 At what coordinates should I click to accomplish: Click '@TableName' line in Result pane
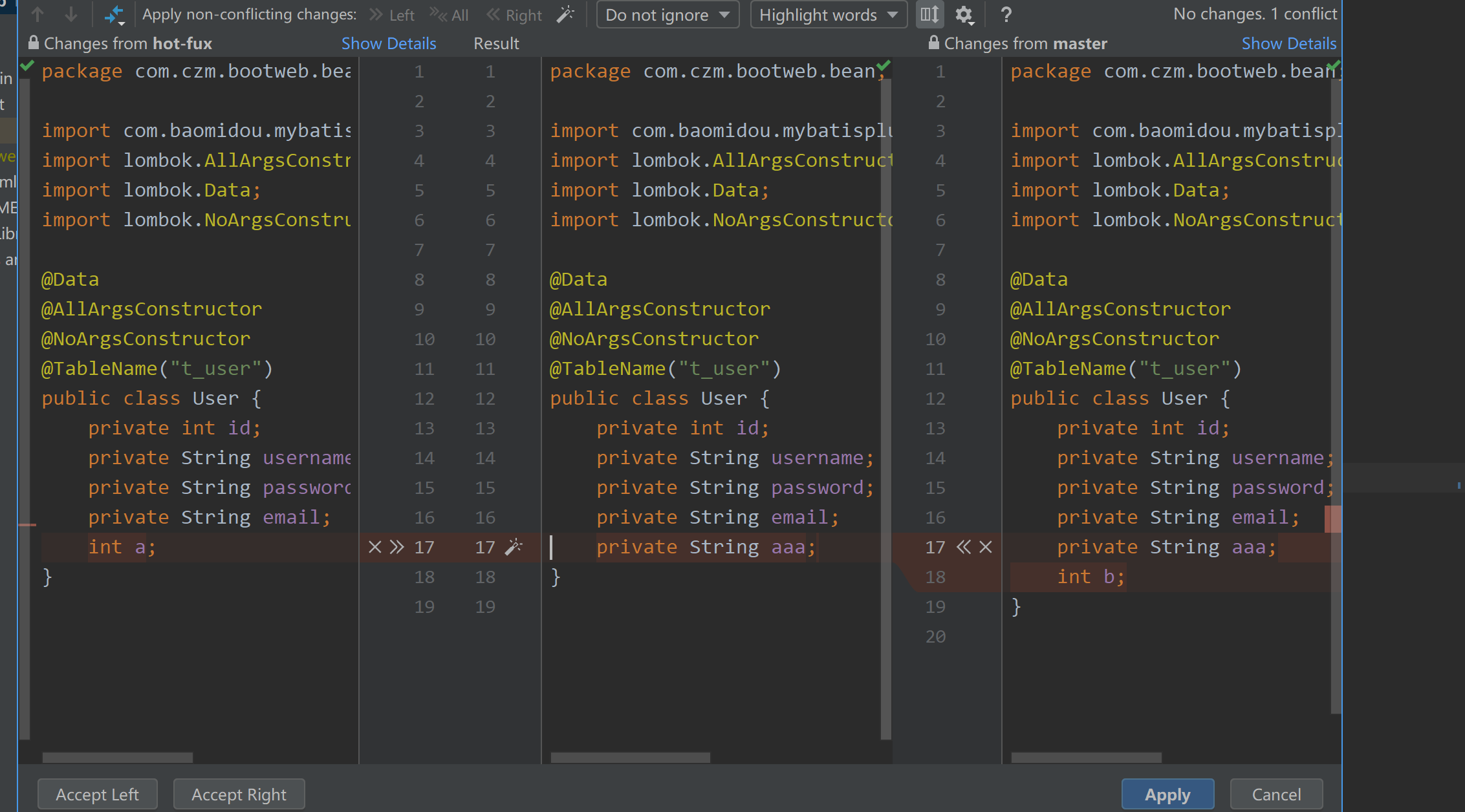(x=666, y=369)
